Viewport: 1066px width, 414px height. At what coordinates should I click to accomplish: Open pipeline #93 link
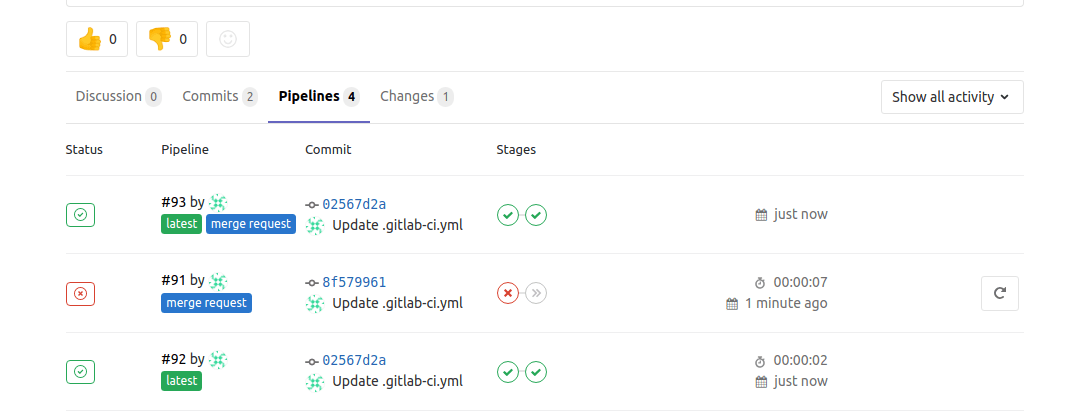pos(173,202)
